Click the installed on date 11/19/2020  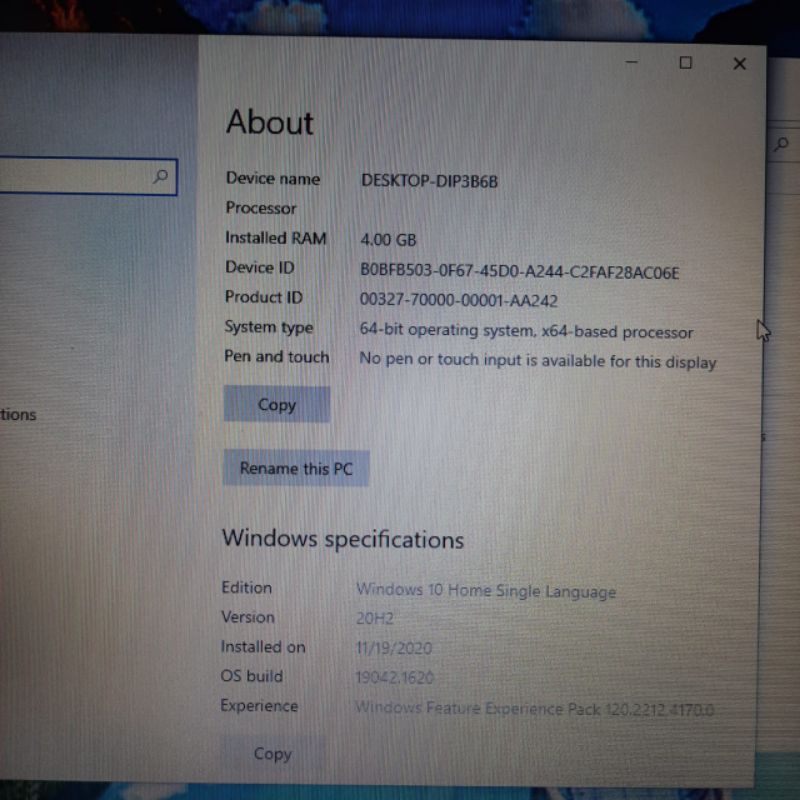(x=393, y=648)
